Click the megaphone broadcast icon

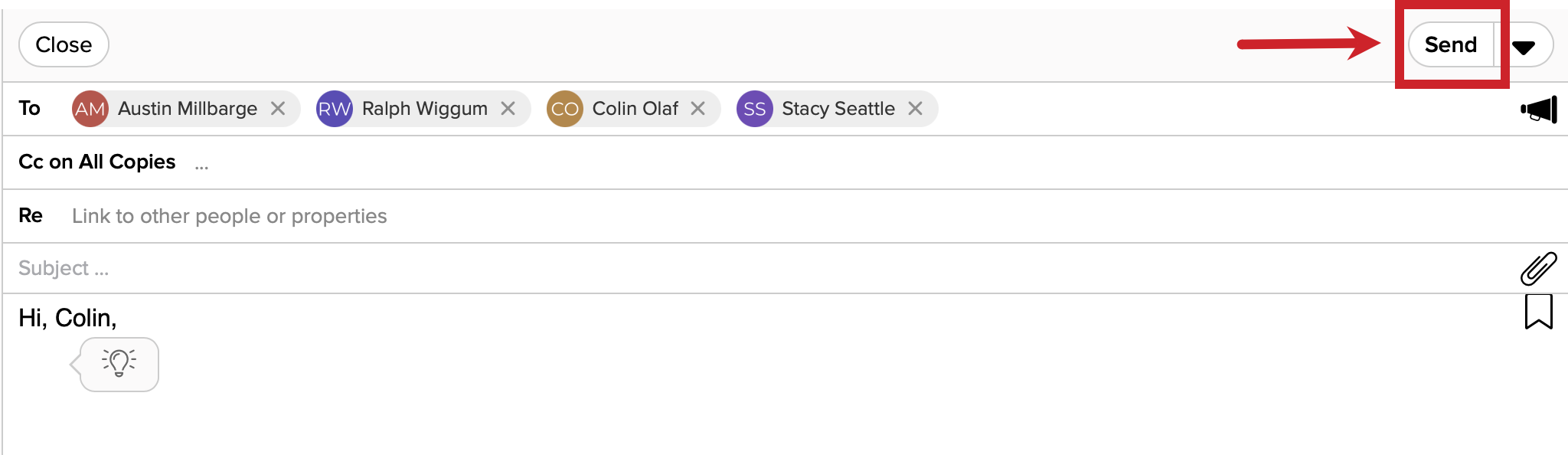[1539, 110]
